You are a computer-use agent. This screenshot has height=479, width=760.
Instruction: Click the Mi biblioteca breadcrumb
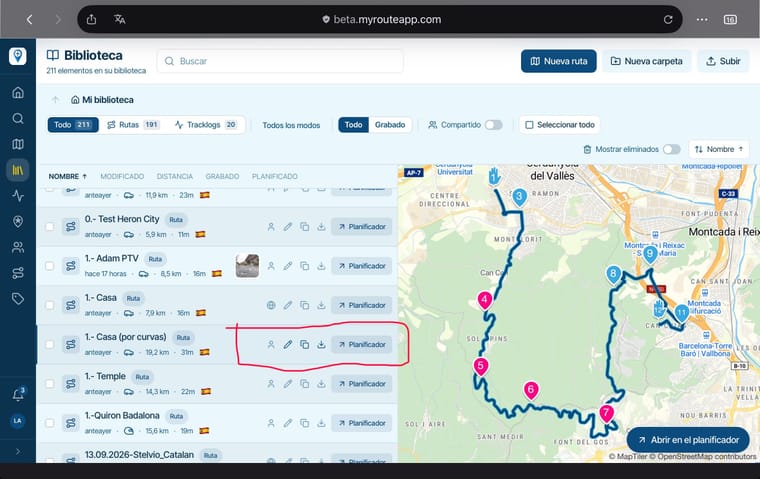click(x=102, y=100)
